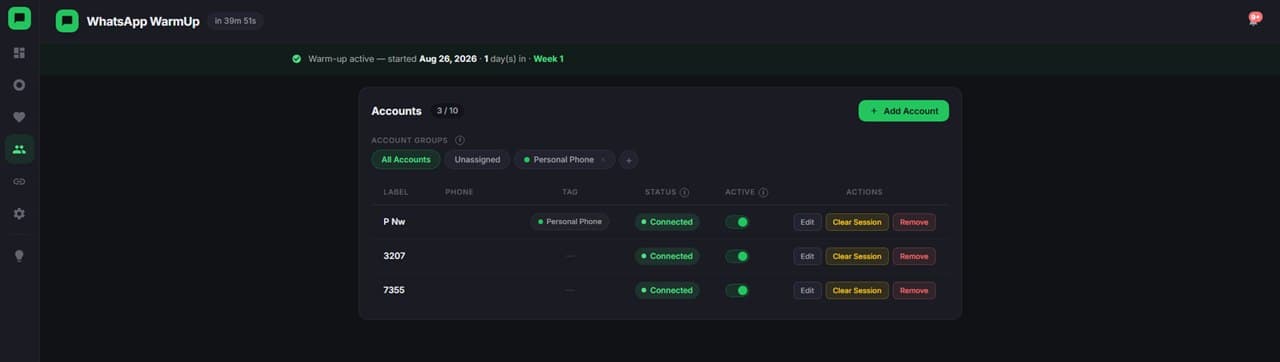Click the info icon next to Active
This screenshot has width=1280, height=362.
click(x=763, y=192)
